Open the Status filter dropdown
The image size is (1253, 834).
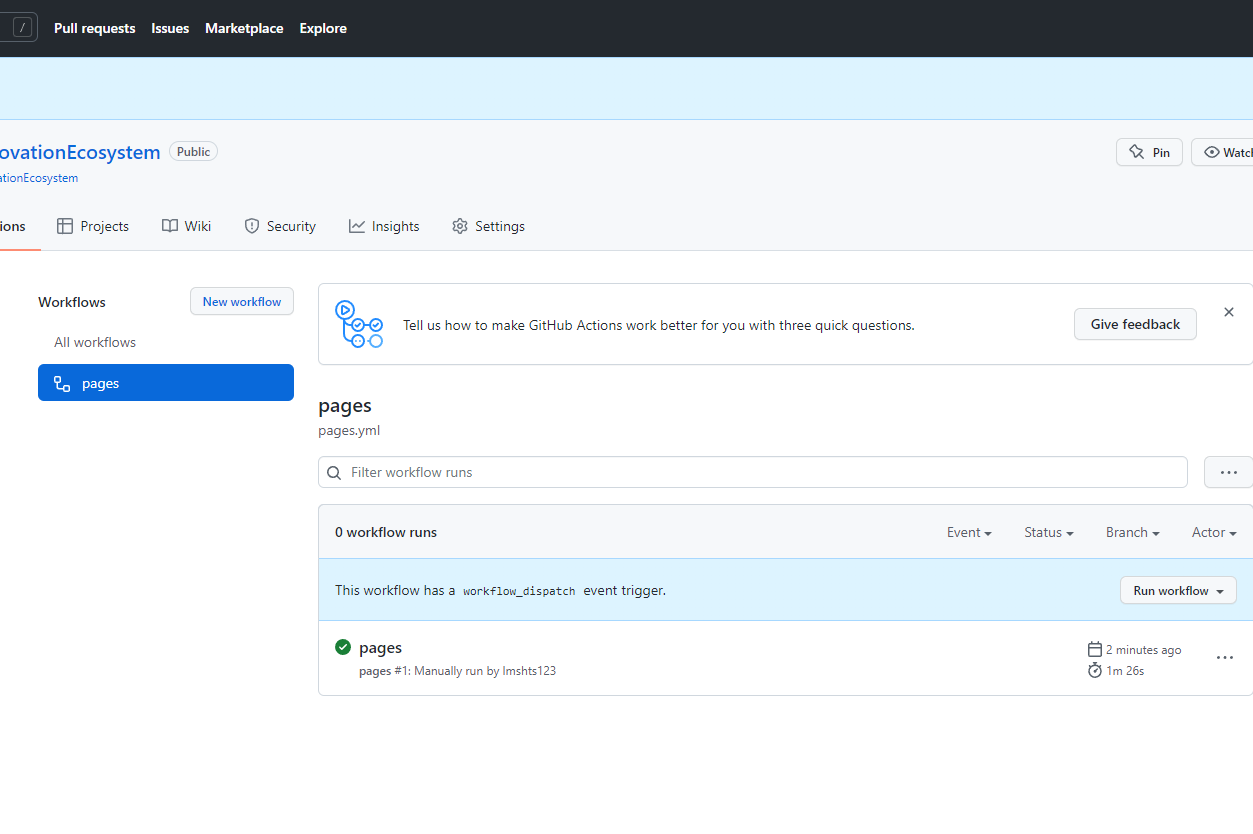[x=1048, y=532]
